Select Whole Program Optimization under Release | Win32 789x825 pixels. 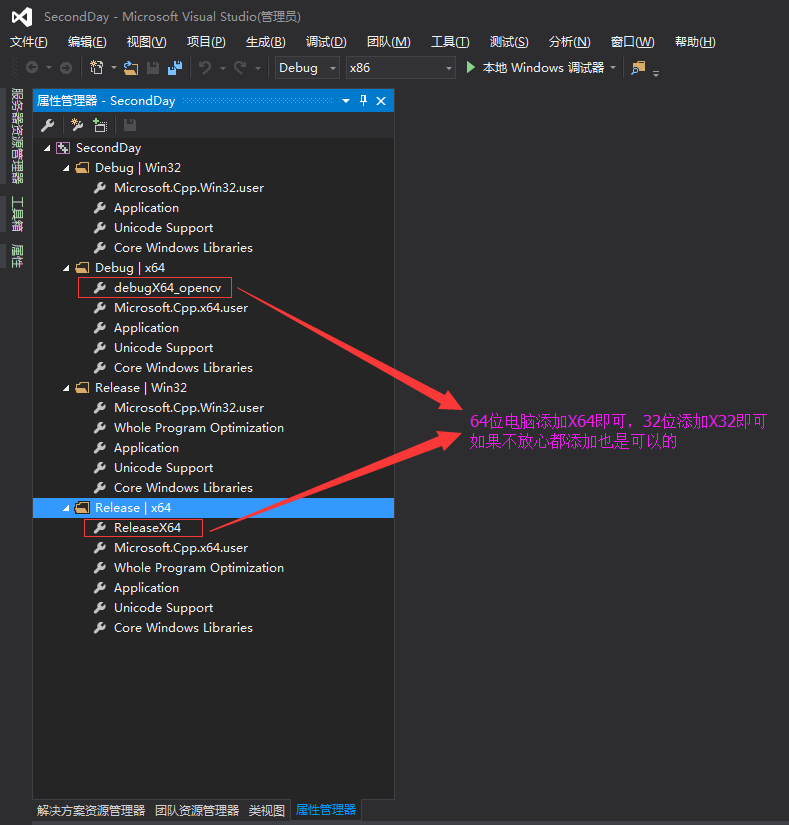[x=199, y=428]
